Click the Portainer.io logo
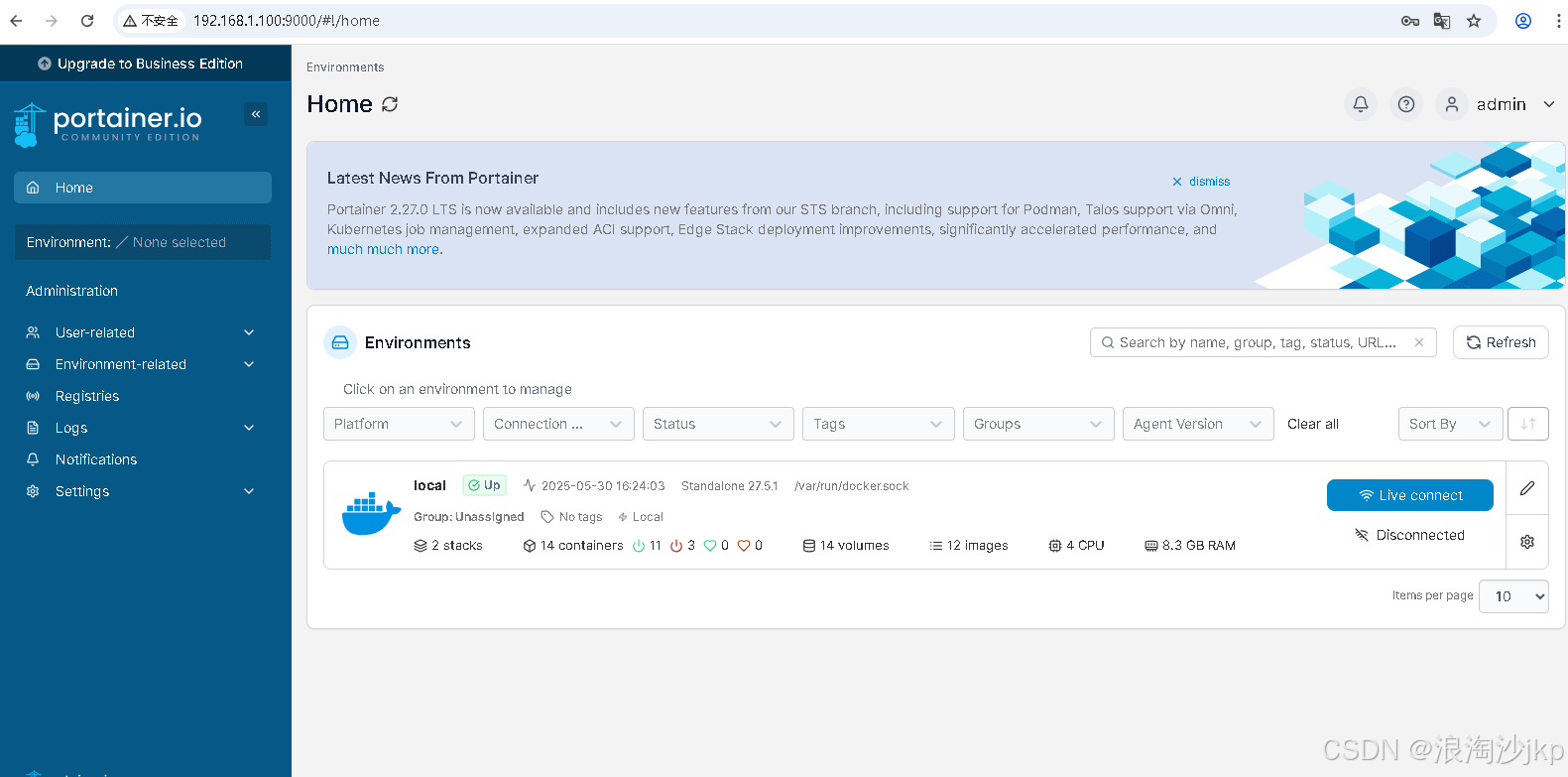Image resolution: width=1568 pixels, height=777 pixels. pos(108,124)
